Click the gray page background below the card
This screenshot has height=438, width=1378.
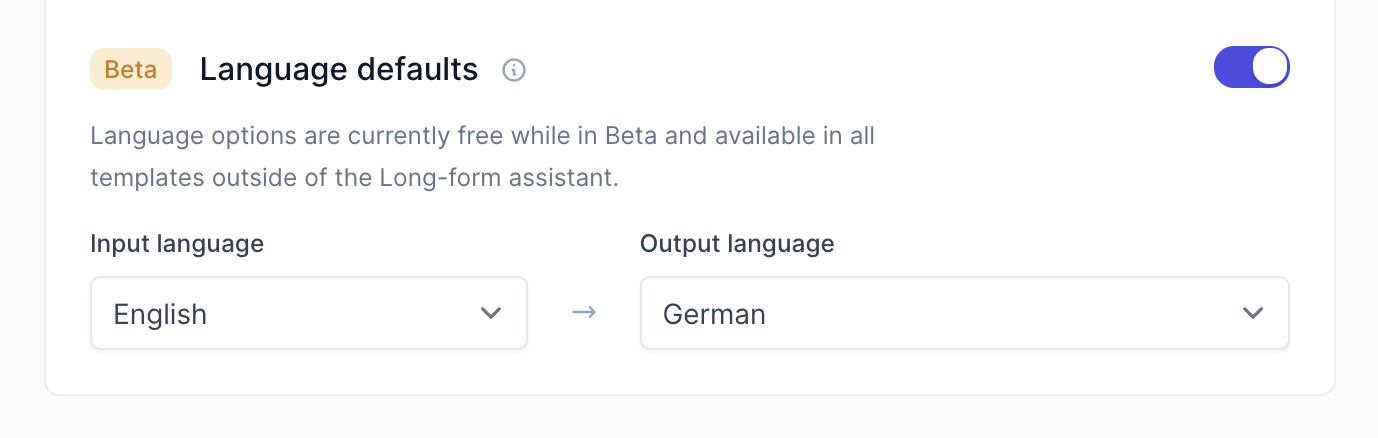coord(689,418)
